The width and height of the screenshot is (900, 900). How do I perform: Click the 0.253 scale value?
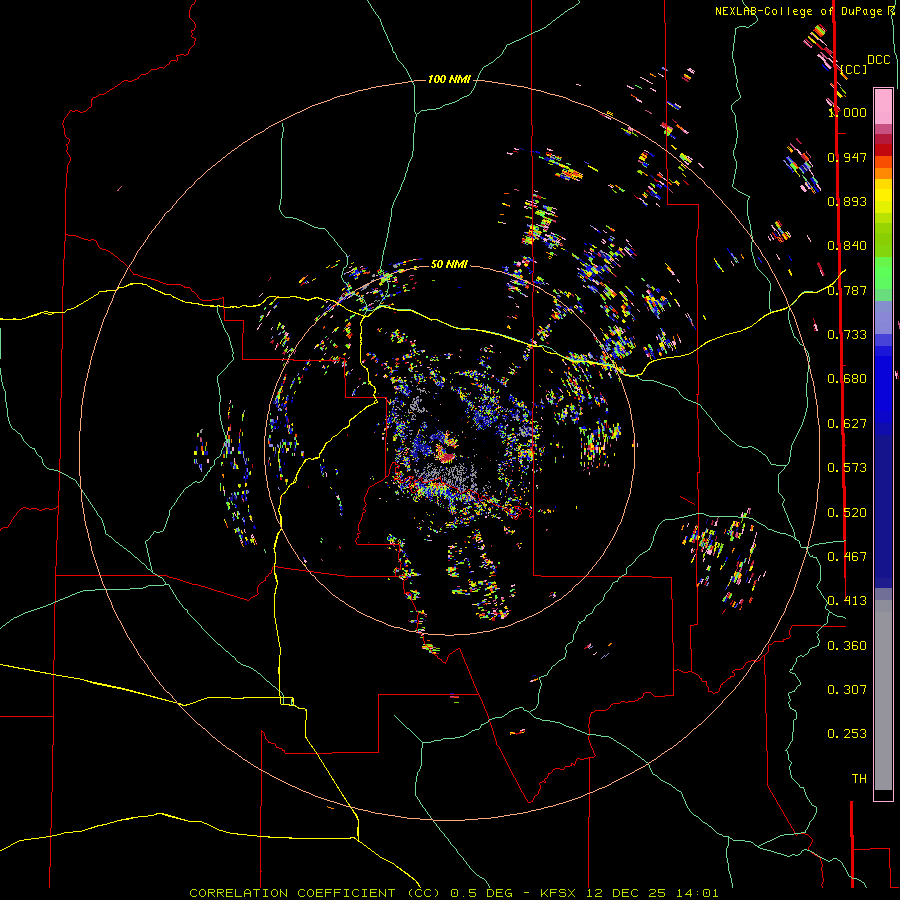[848, 734]
